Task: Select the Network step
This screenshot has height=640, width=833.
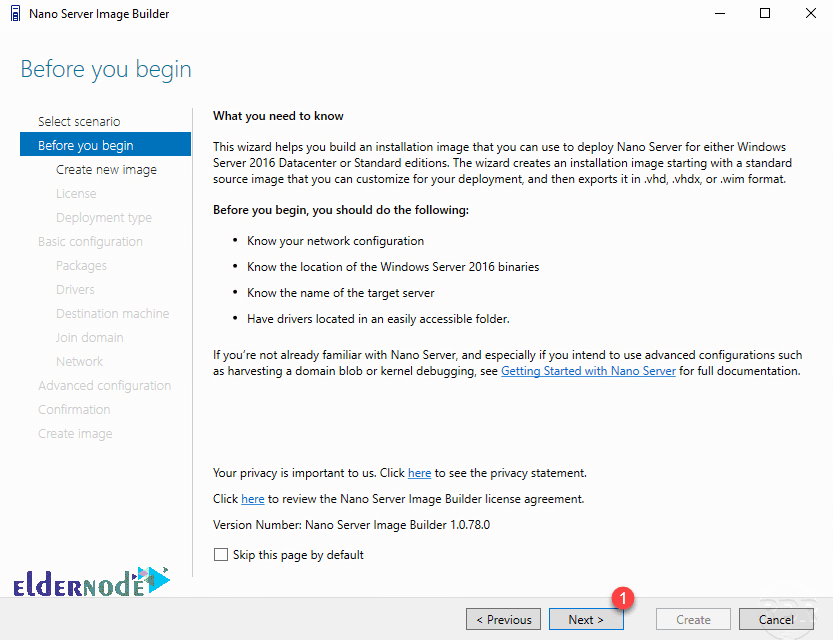Action: [x=79, y=361]
